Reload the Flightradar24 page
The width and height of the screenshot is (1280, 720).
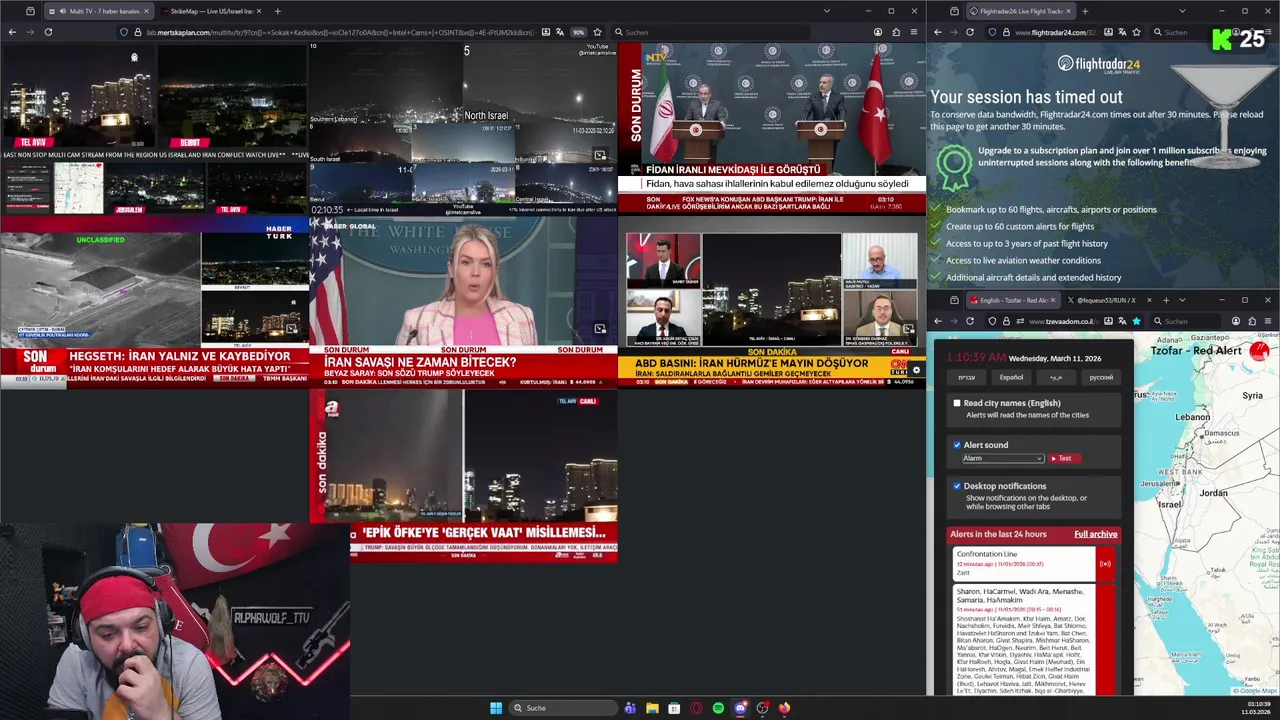pyautogui.click(x=970, y=32)
